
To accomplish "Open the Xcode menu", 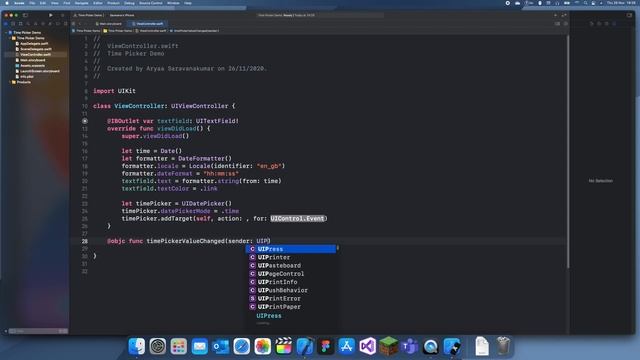I will 19,3.
